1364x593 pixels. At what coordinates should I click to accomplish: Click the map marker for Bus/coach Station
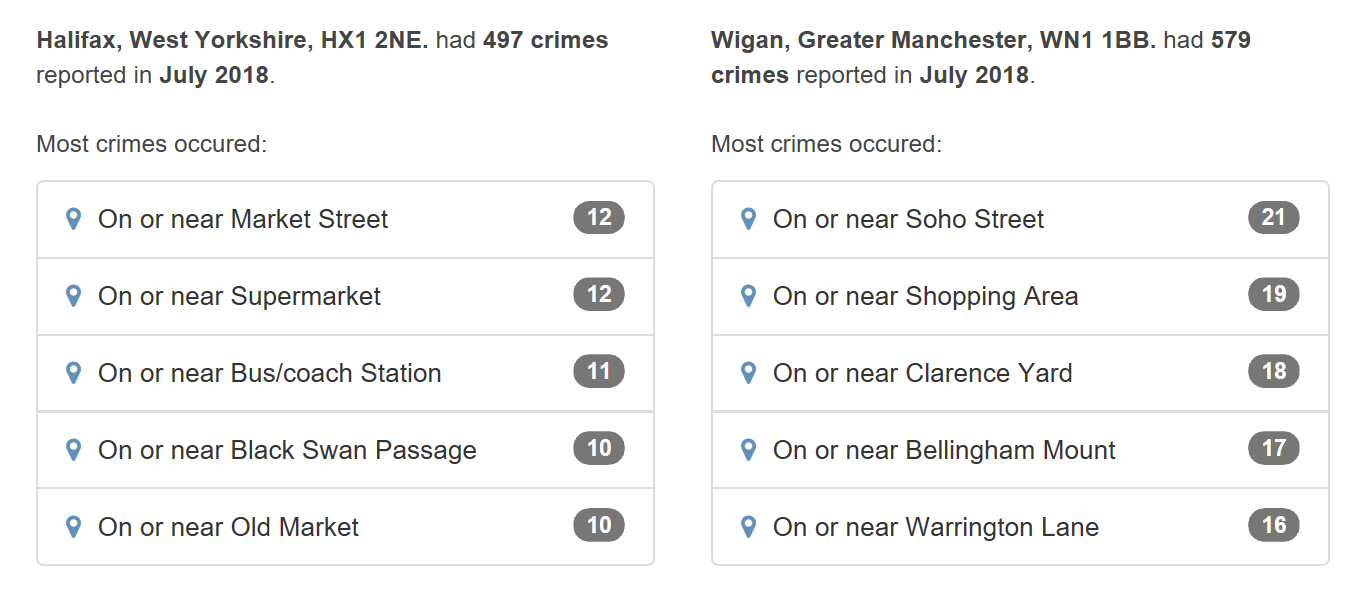tap(72, 373)
